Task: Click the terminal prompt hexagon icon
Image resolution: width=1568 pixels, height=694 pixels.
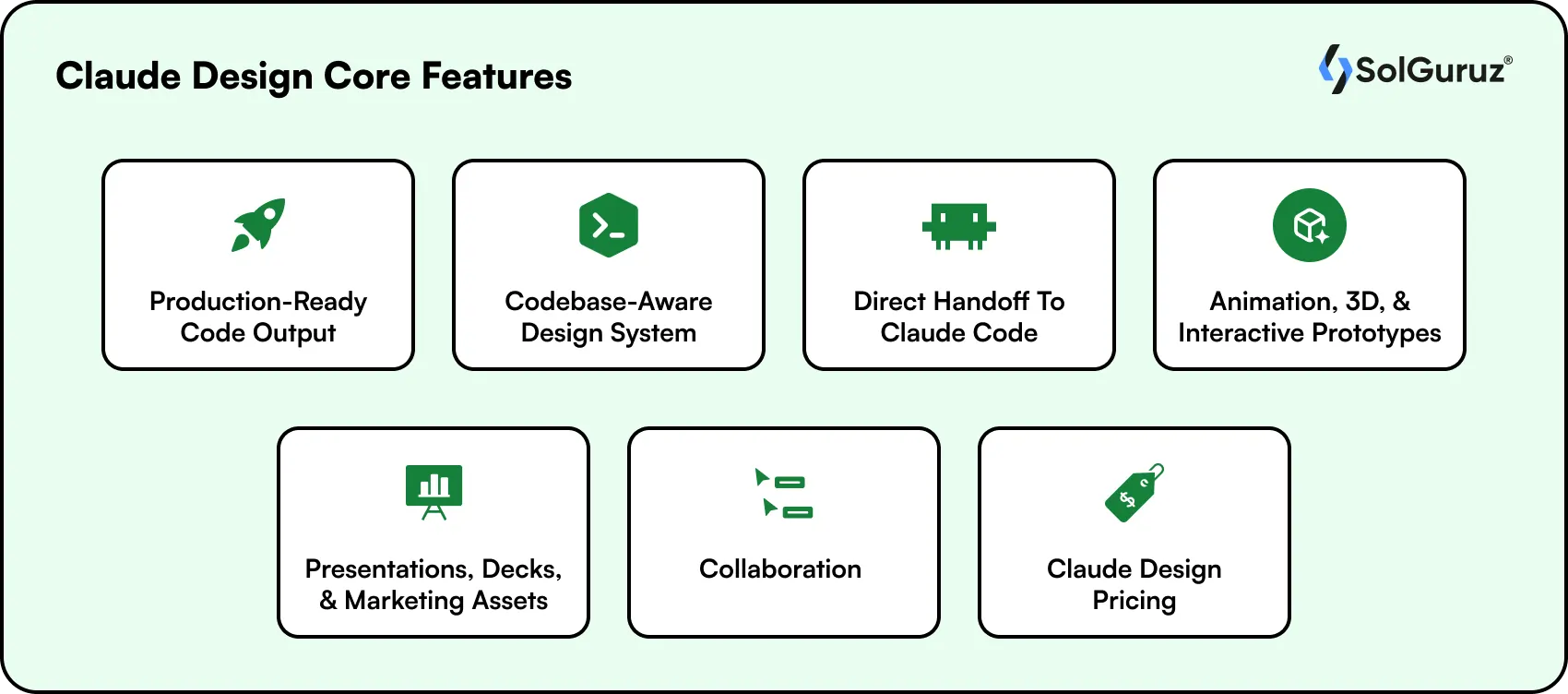Action: (x=609, y=225)
